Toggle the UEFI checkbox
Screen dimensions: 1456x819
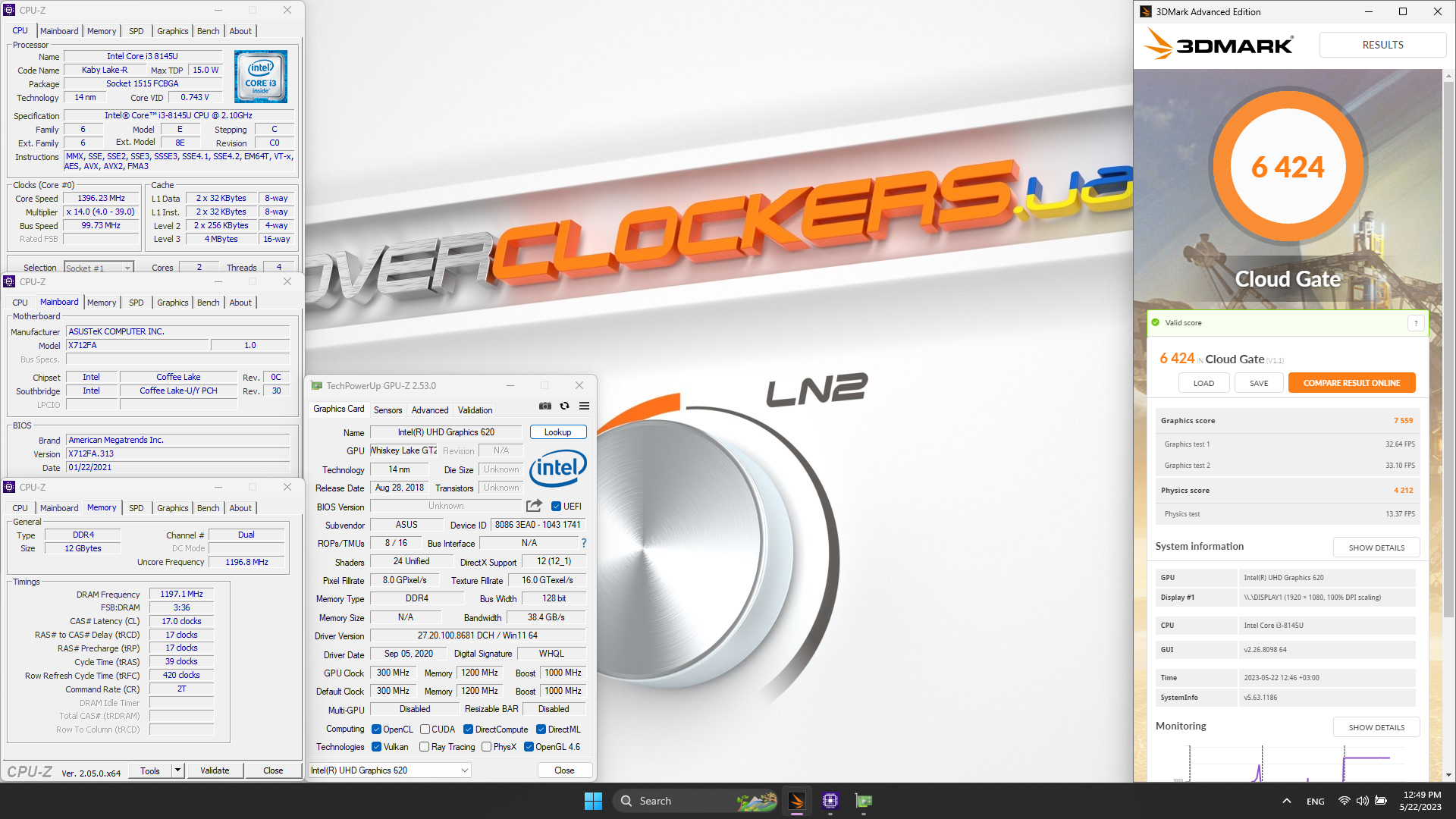(x=556, y=507)
